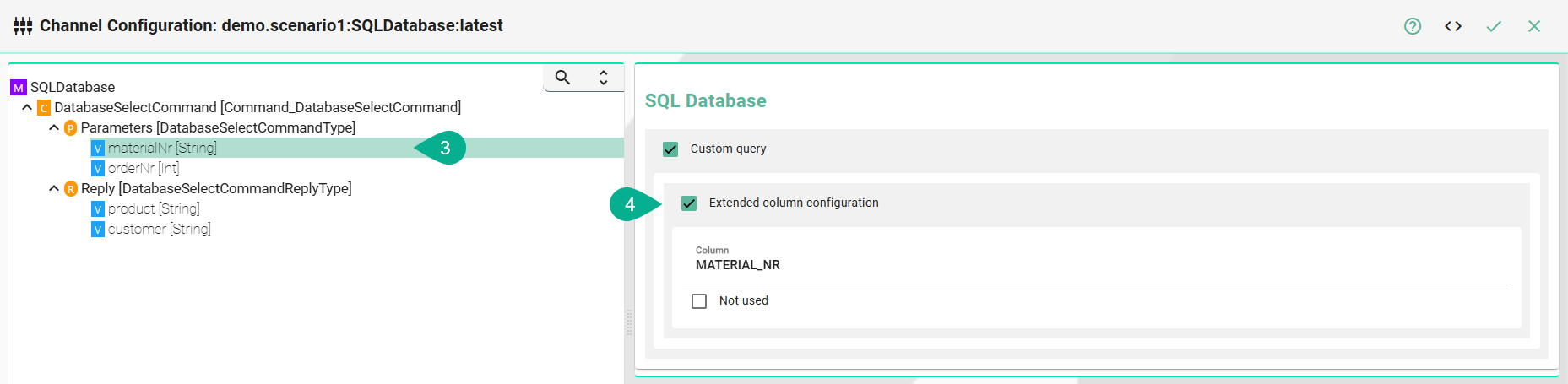The image size is (1568, 384).
Task: Collapse the Reply node chevron
Action: click(54, 188)
